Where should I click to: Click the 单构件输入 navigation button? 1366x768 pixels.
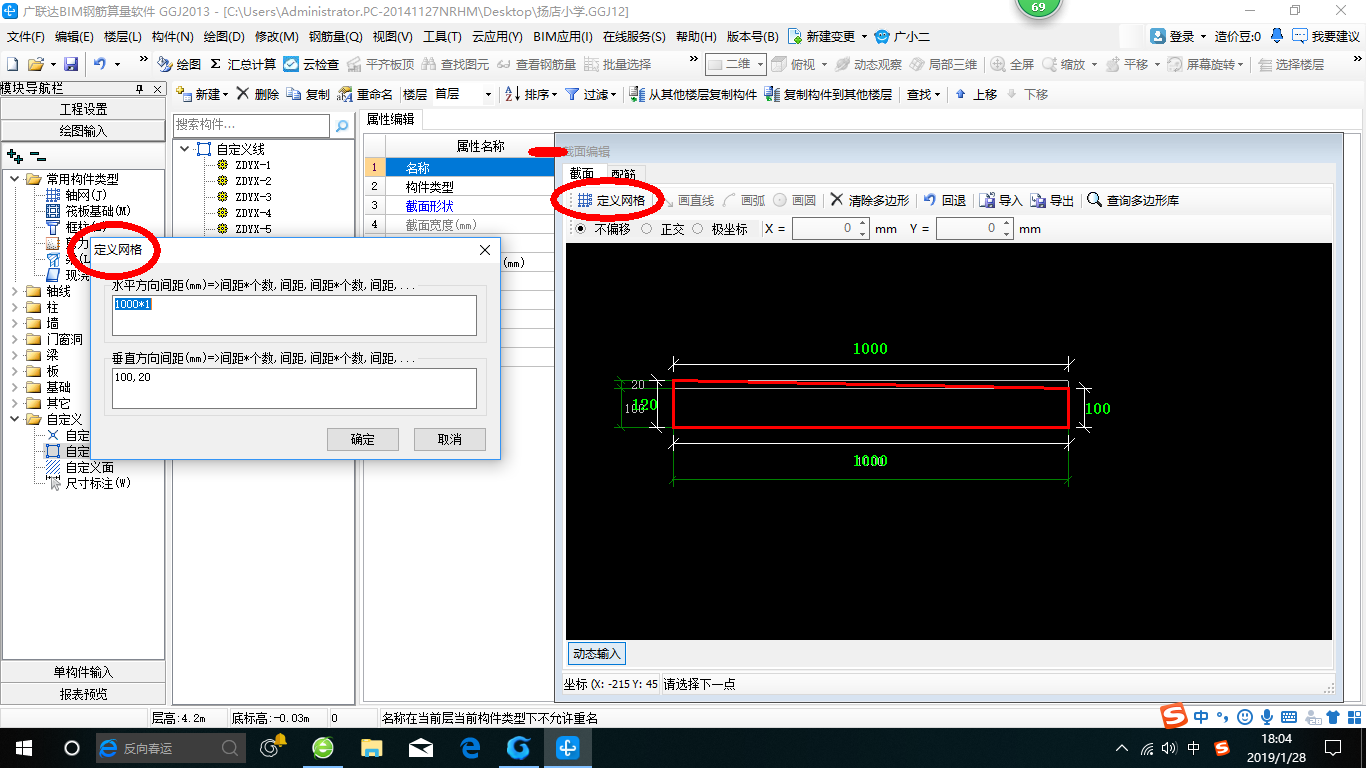tap(83, 672)
